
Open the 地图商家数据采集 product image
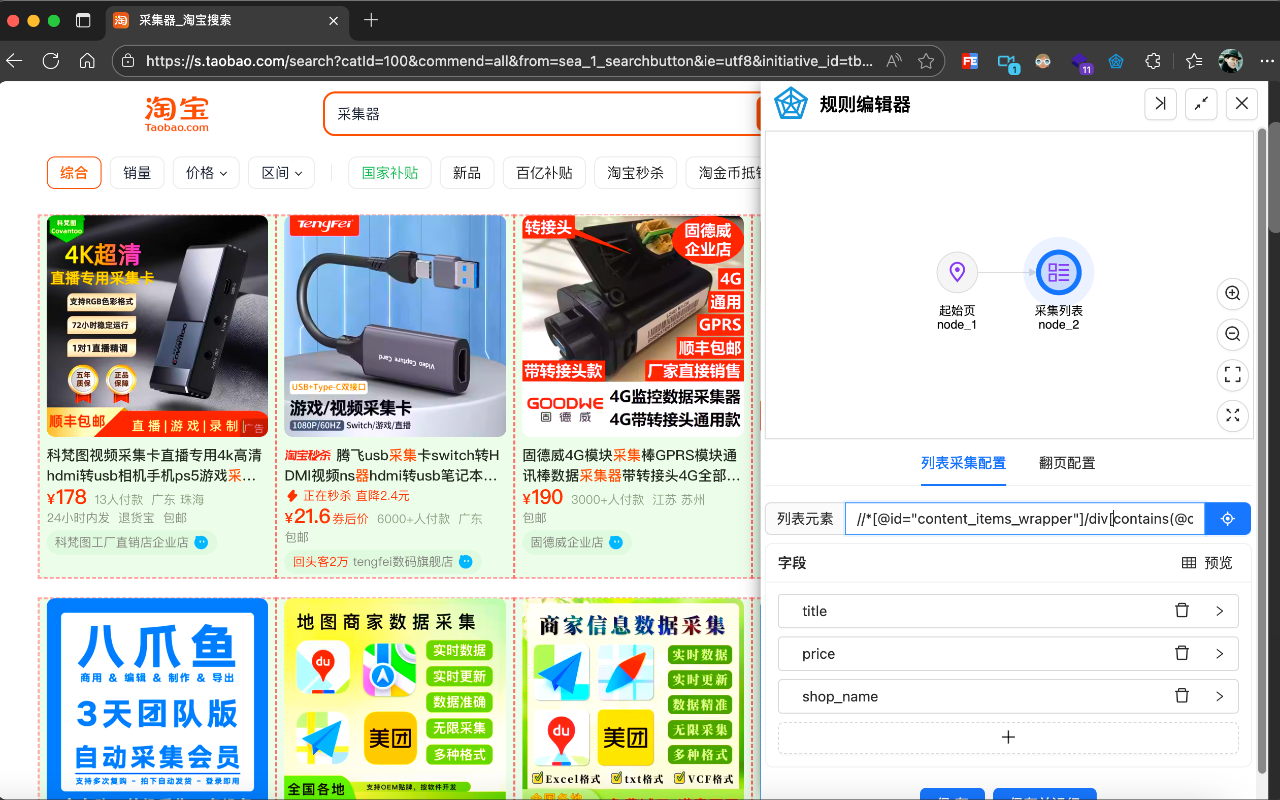pos(395,698)
